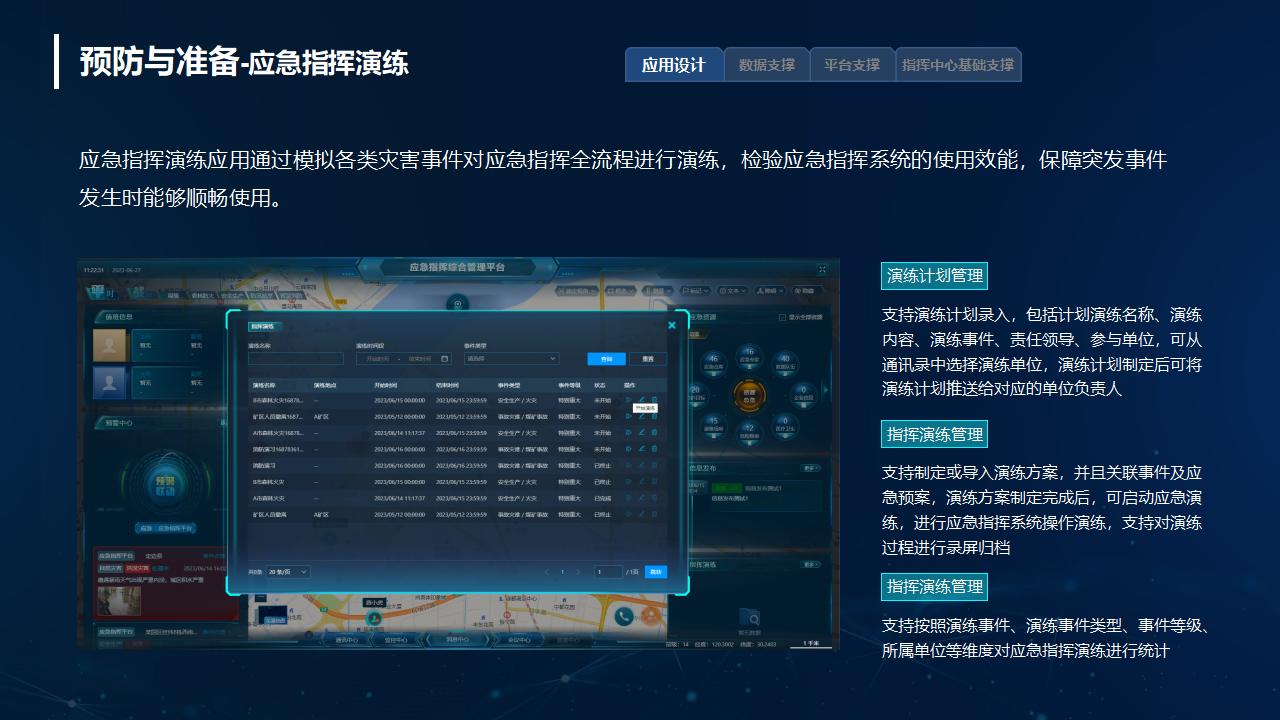The width and height of the screenshot is (1280, 720).
Task: Edit the 消防演习16878361 row with the pencil
Action: tap(641, 449)
